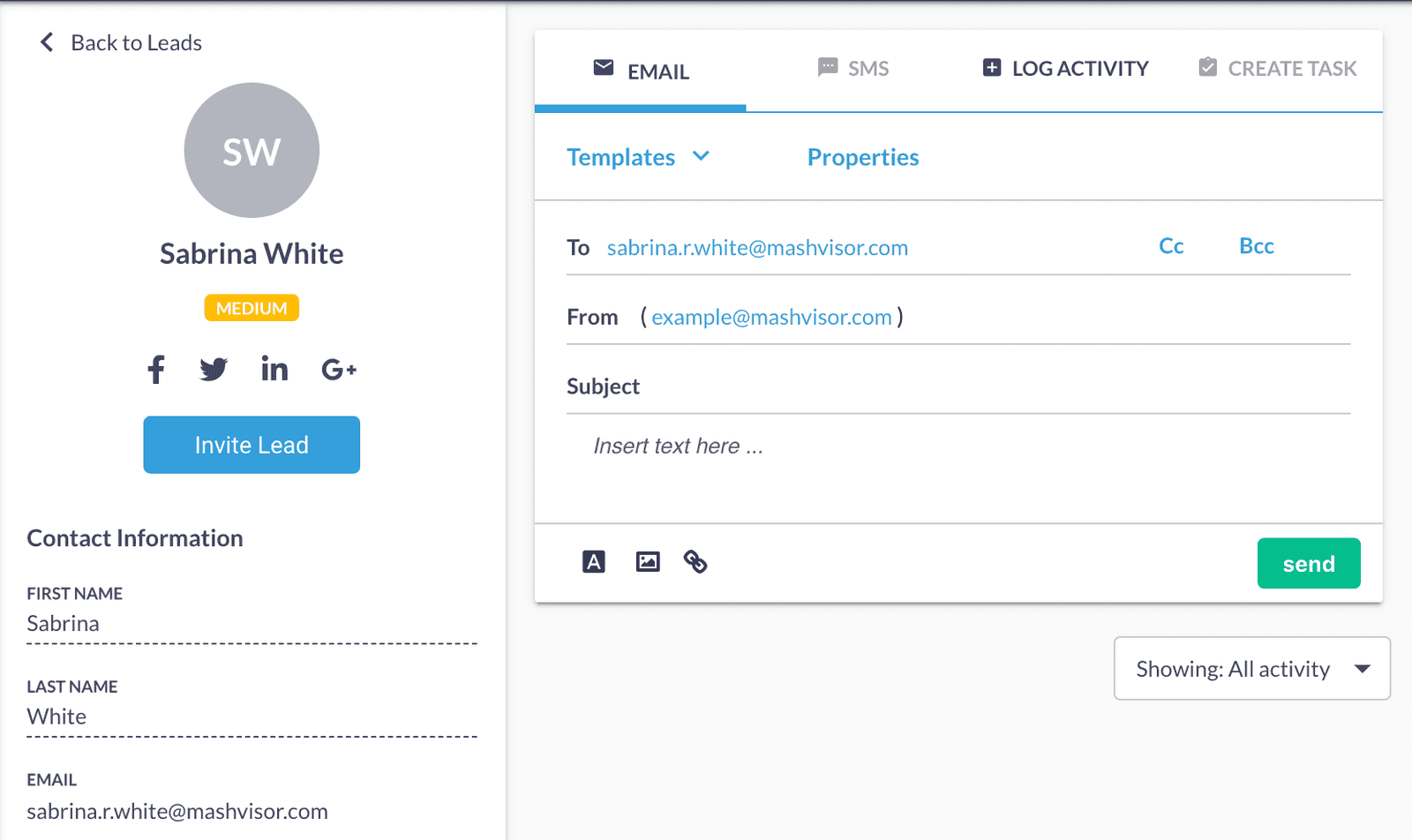This screenshot has width=1412, height=840.
Task: Insert image using the picture icon
Action: click(648, 562)
